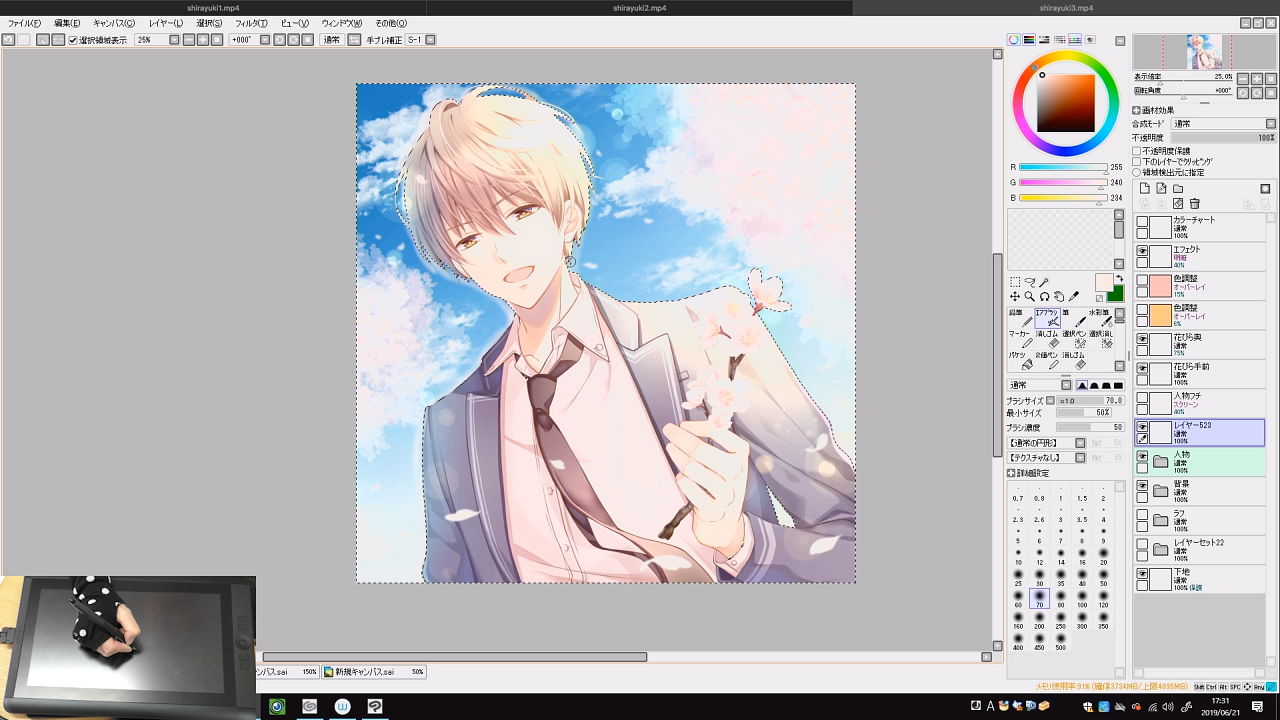Screen dimensions: 1280x720
Task: Select the 選択ペン selection pen tool
Action: point(1074,339)
